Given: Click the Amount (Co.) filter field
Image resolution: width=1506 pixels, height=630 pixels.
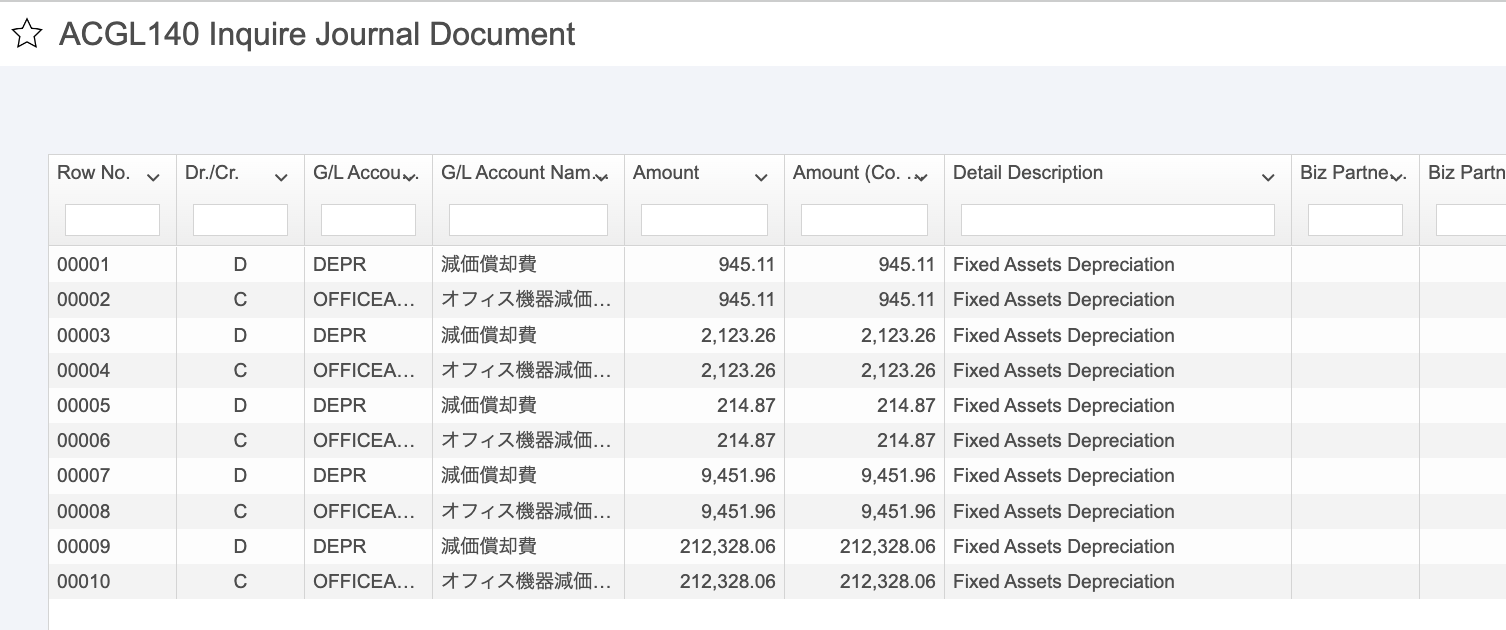Looking at the screenshot, I should click(864, 220).
